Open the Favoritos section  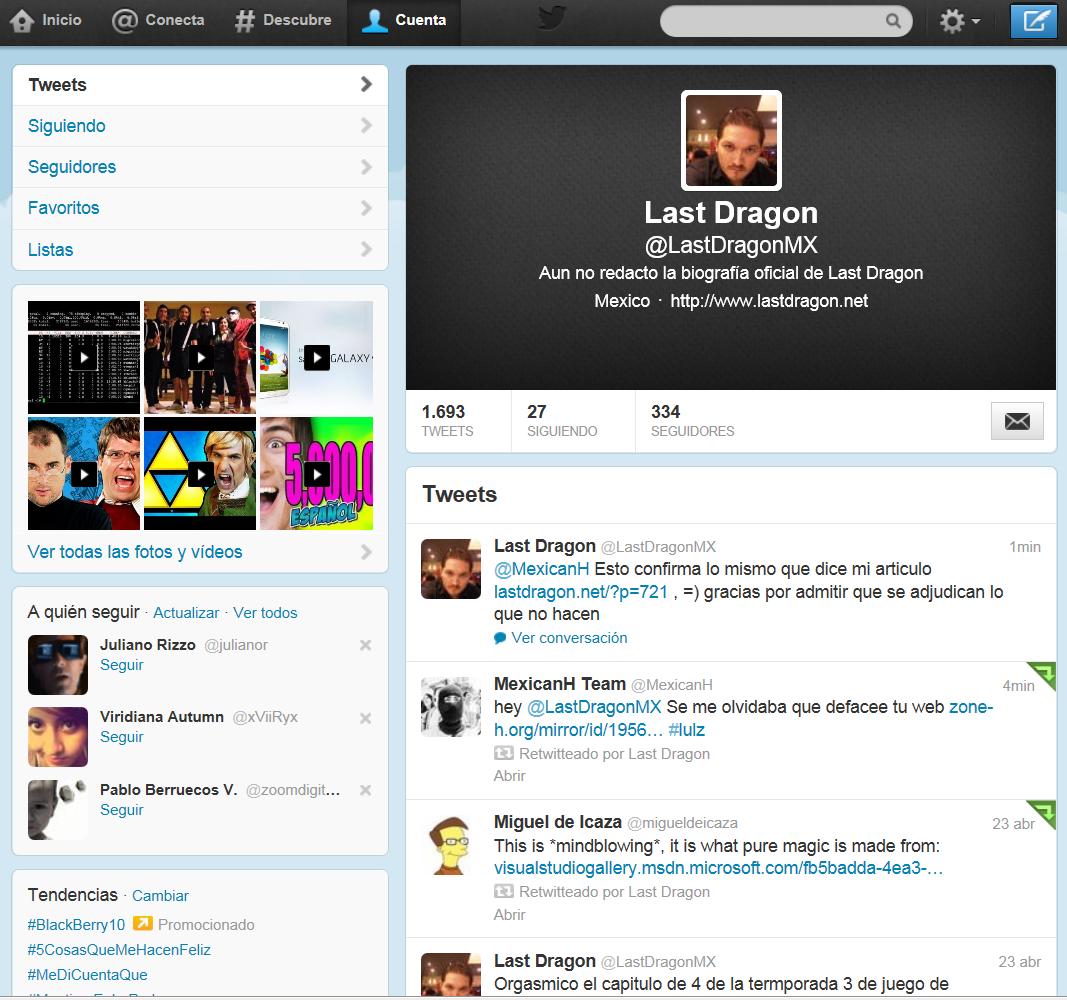tap(200, 208)
